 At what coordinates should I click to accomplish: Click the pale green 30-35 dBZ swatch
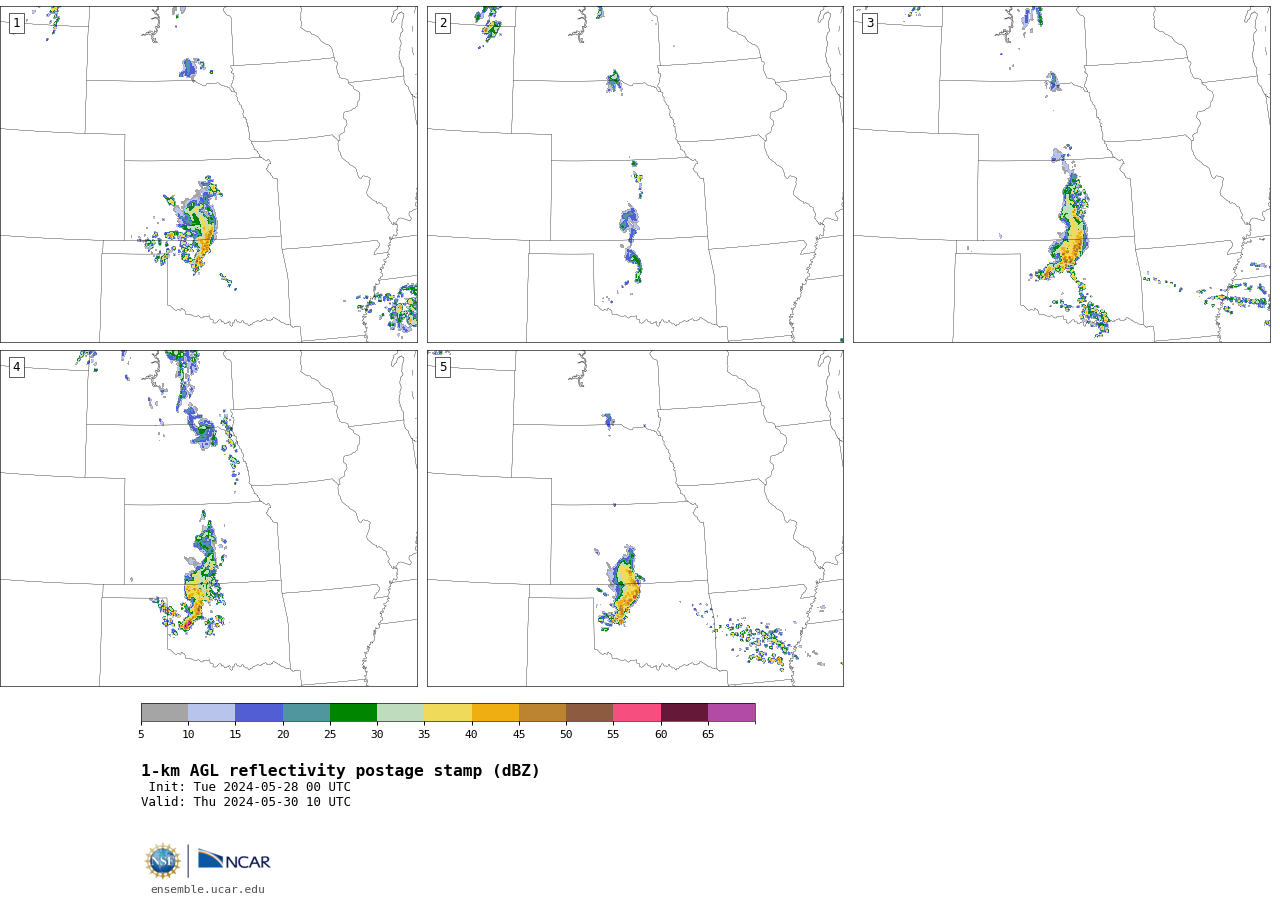tap(400, 713)
